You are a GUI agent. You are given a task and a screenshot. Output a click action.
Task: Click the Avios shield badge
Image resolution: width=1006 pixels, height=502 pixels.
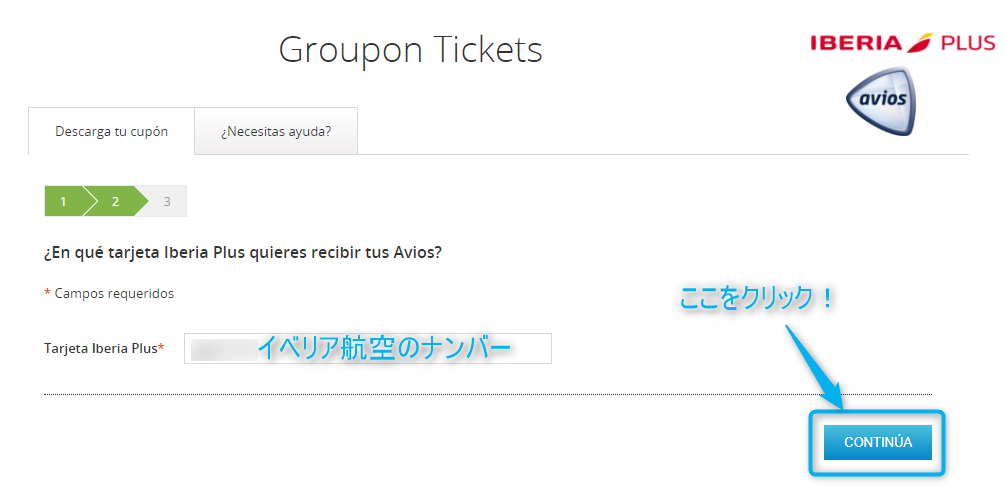[879, 101]
